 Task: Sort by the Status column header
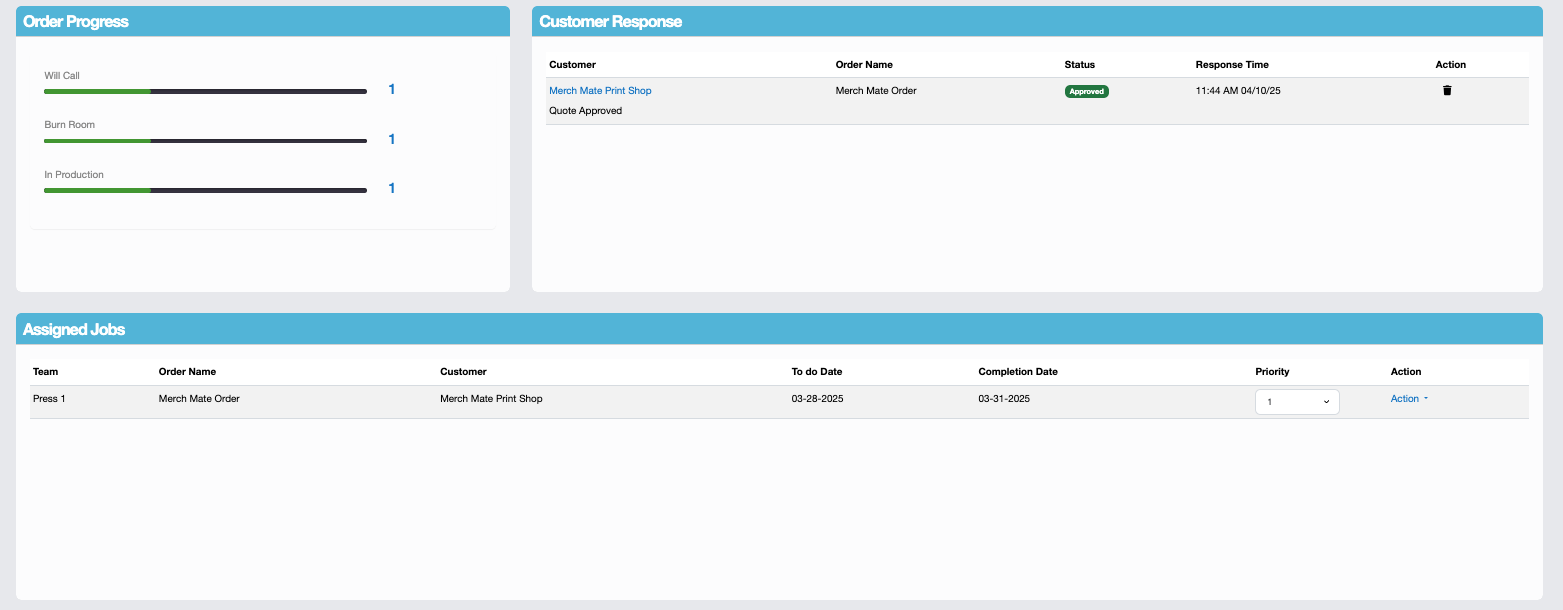pos(1079,65)
